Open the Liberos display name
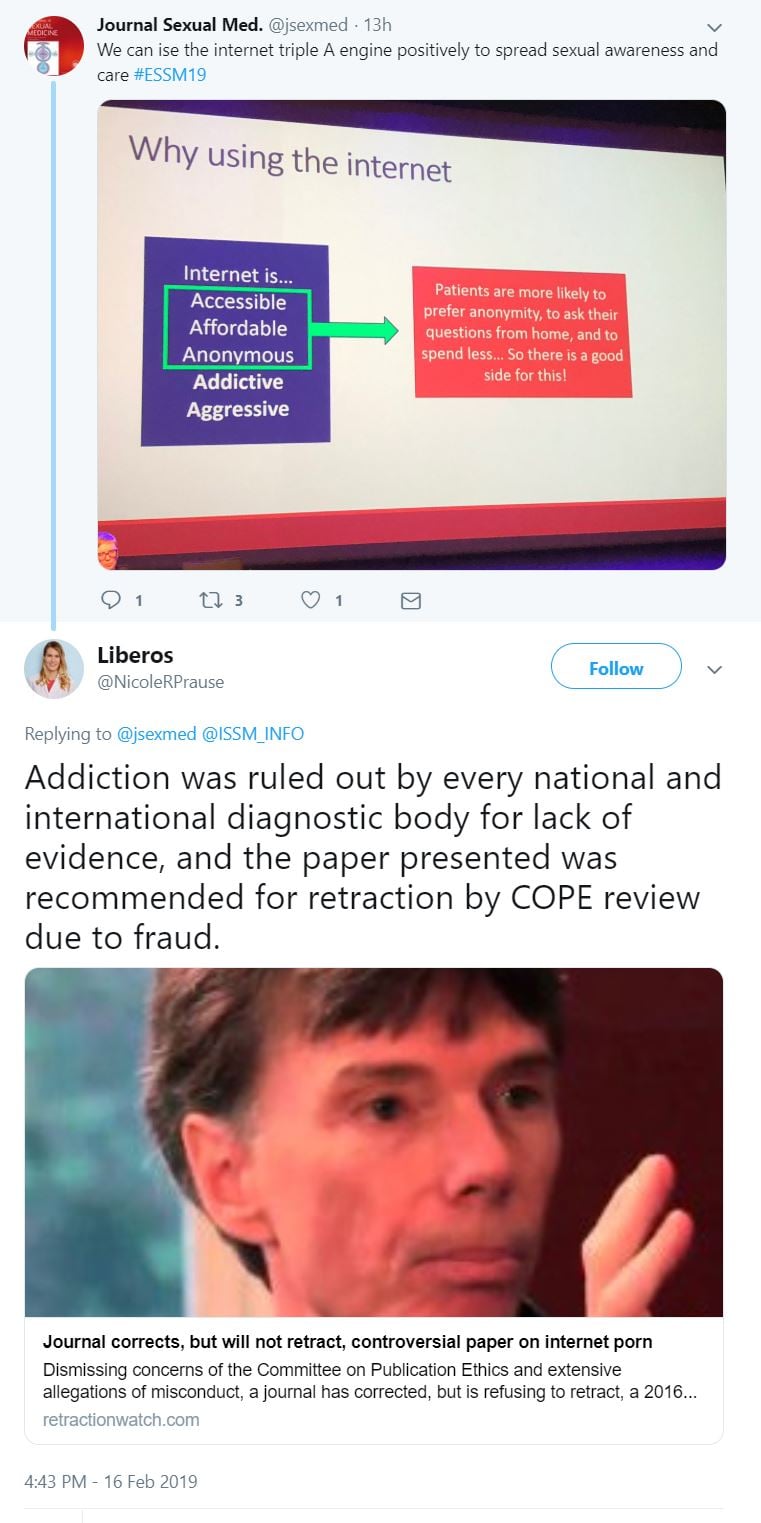Viewport: 761px width, 1523px height. point(135,655)
